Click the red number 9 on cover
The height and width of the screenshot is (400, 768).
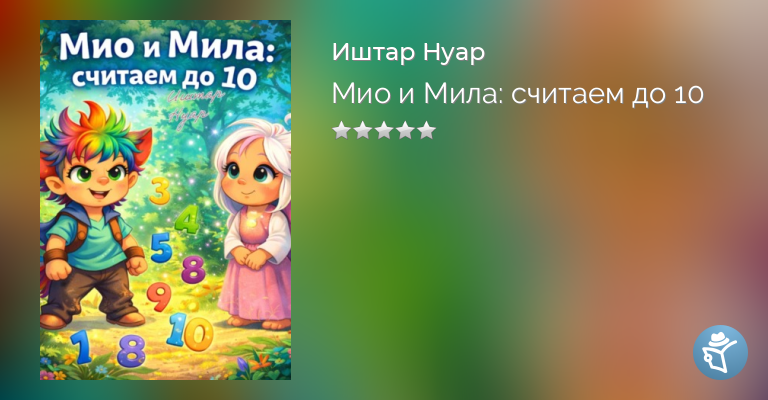click(159, 297)
